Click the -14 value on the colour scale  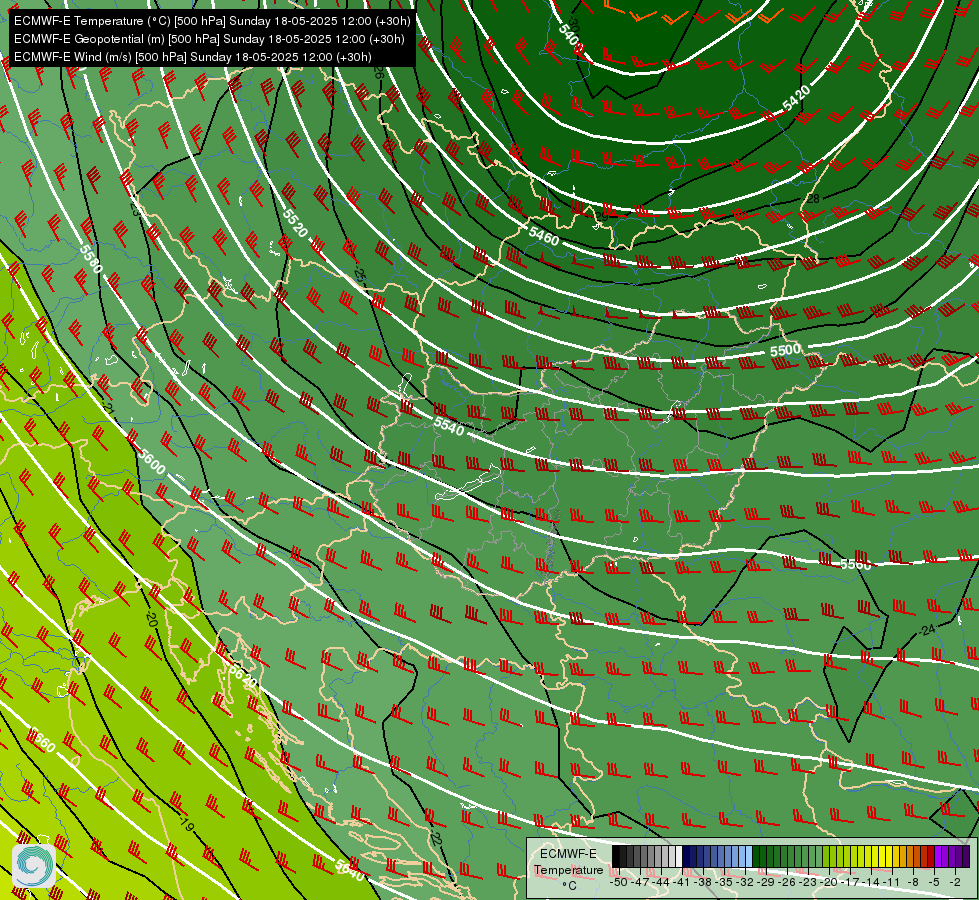(872, 882)
